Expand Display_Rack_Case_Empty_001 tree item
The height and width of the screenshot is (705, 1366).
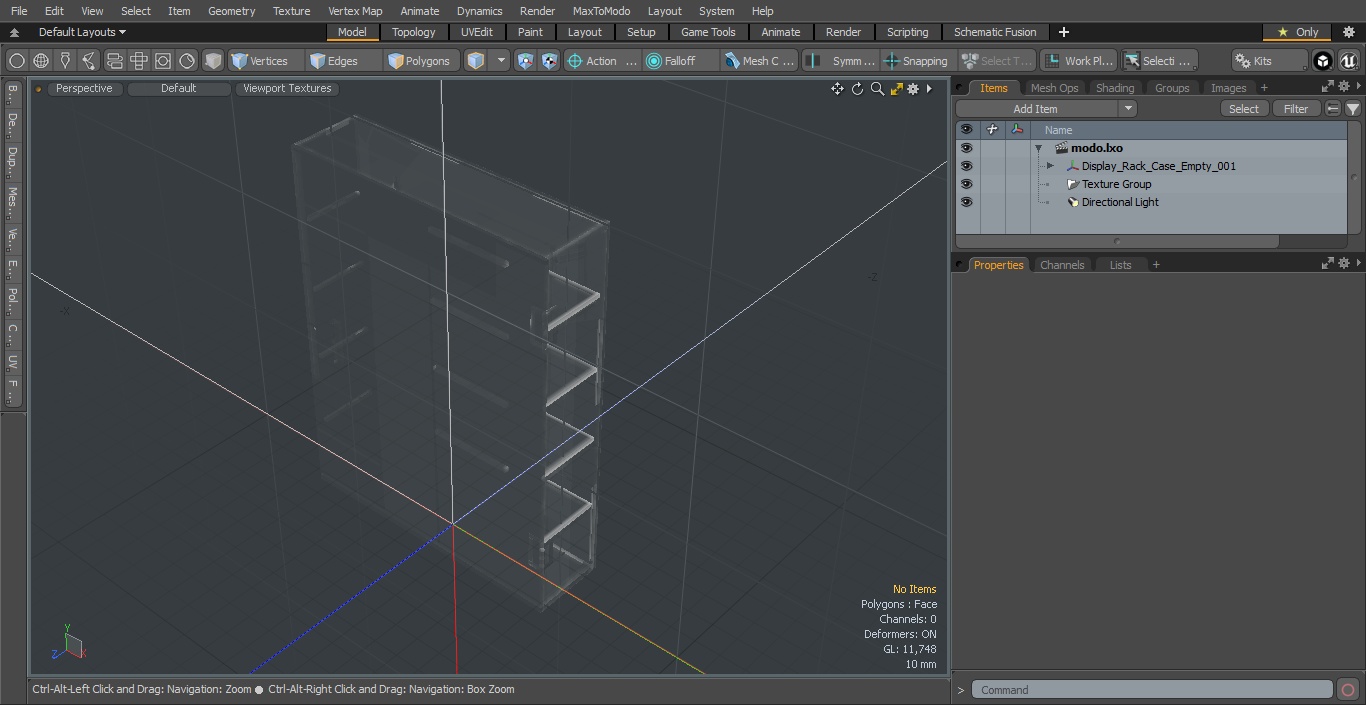tap(1050, 166)
